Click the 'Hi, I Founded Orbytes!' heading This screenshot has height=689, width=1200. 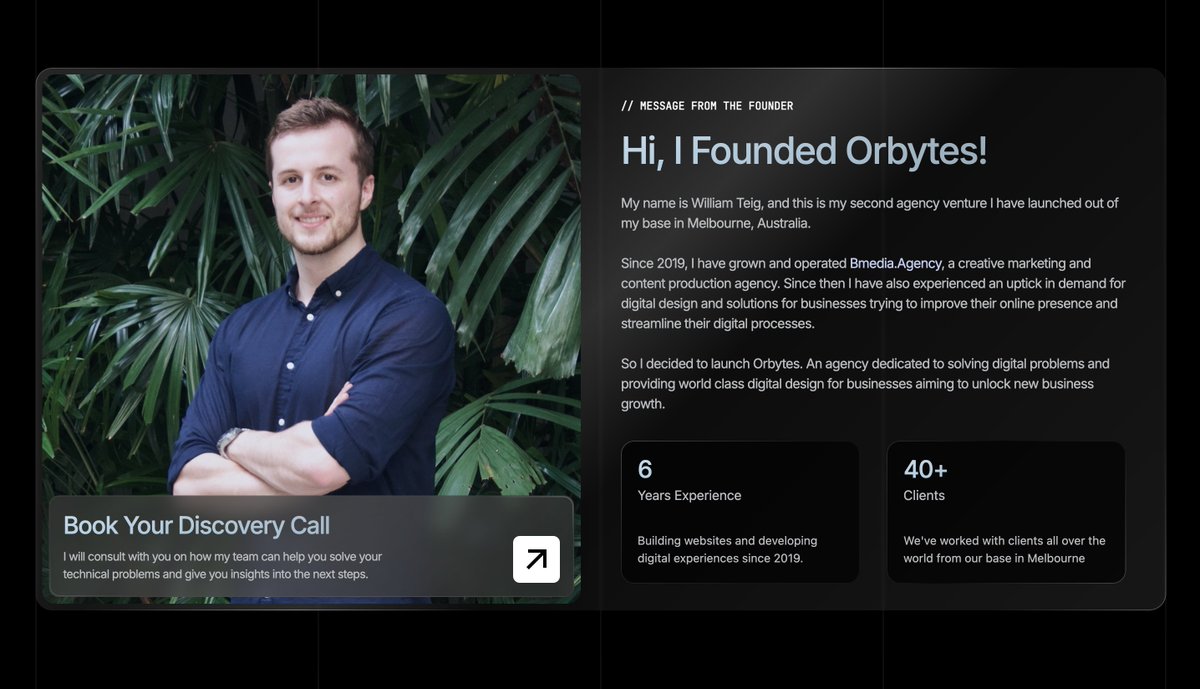tap(804, 151)
